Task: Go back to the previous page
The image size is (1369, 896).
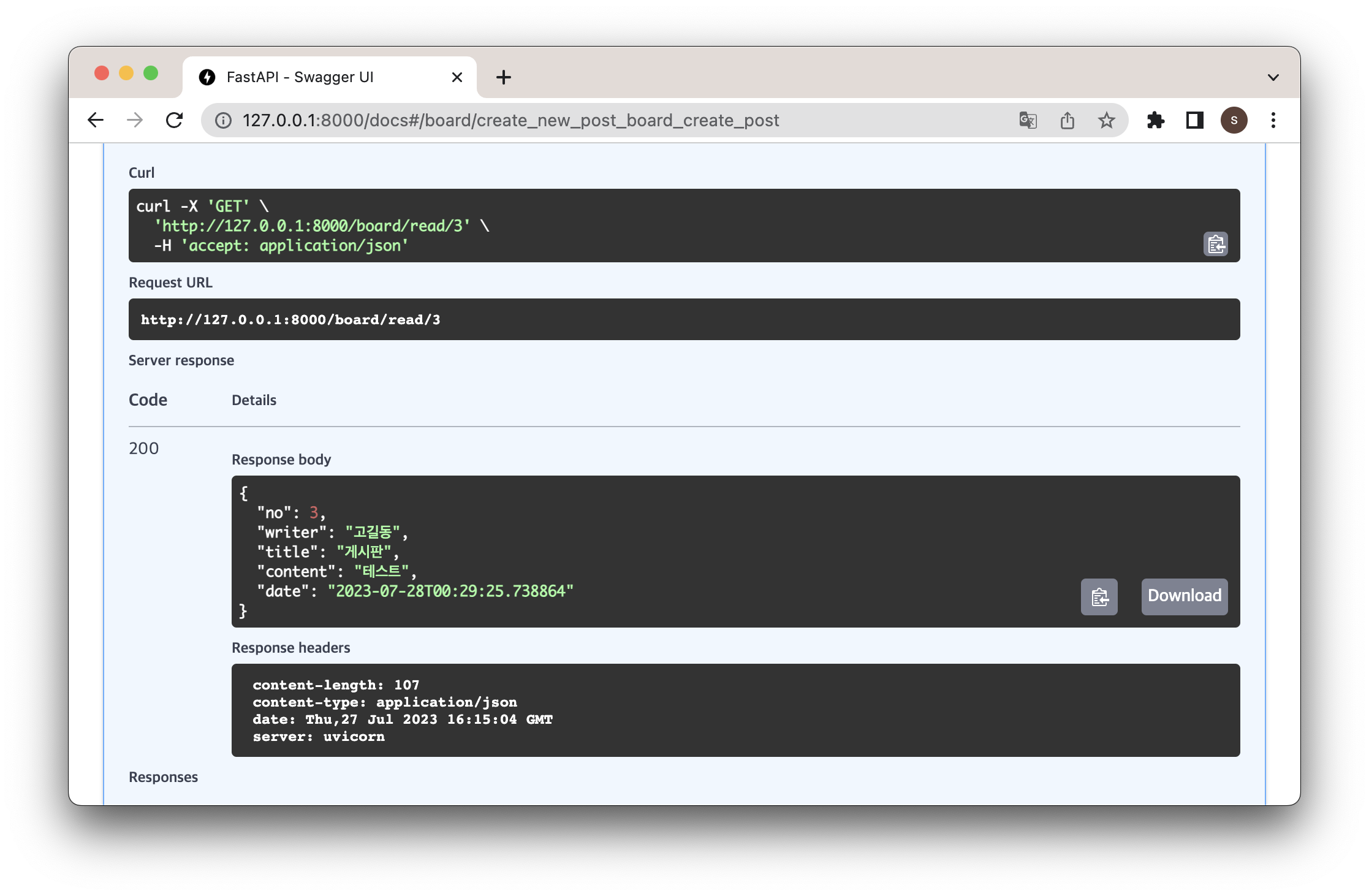Action: click(96, 120)
